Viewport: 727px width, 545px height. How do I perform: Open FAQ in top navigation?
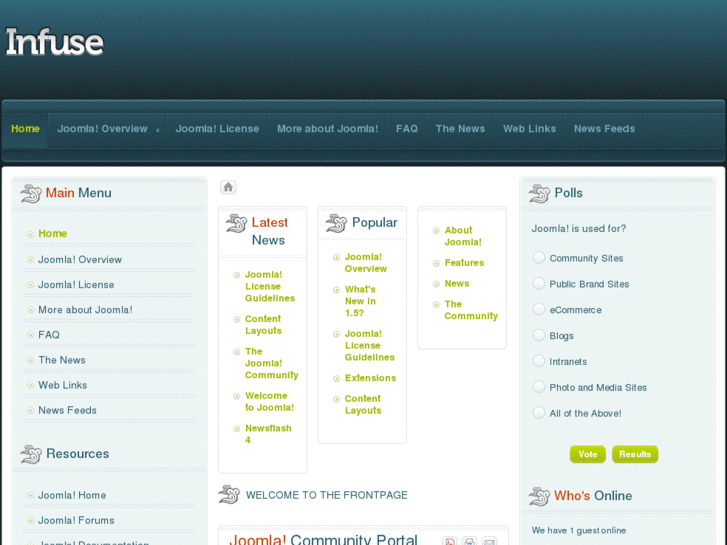pyautogui.click(x=407, y=129)
